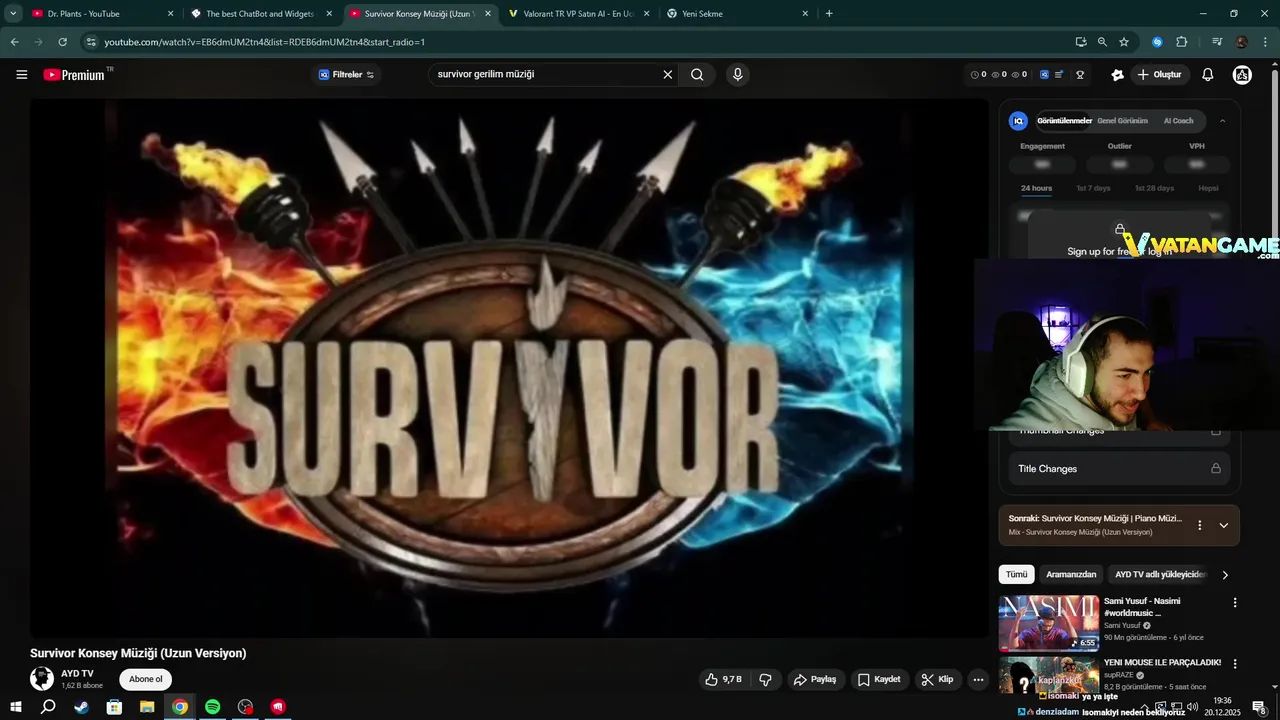The image size is (1280, 720).
Task: Switch to the Valorant TR VP Satın Al tab
Action: point(579,14)
